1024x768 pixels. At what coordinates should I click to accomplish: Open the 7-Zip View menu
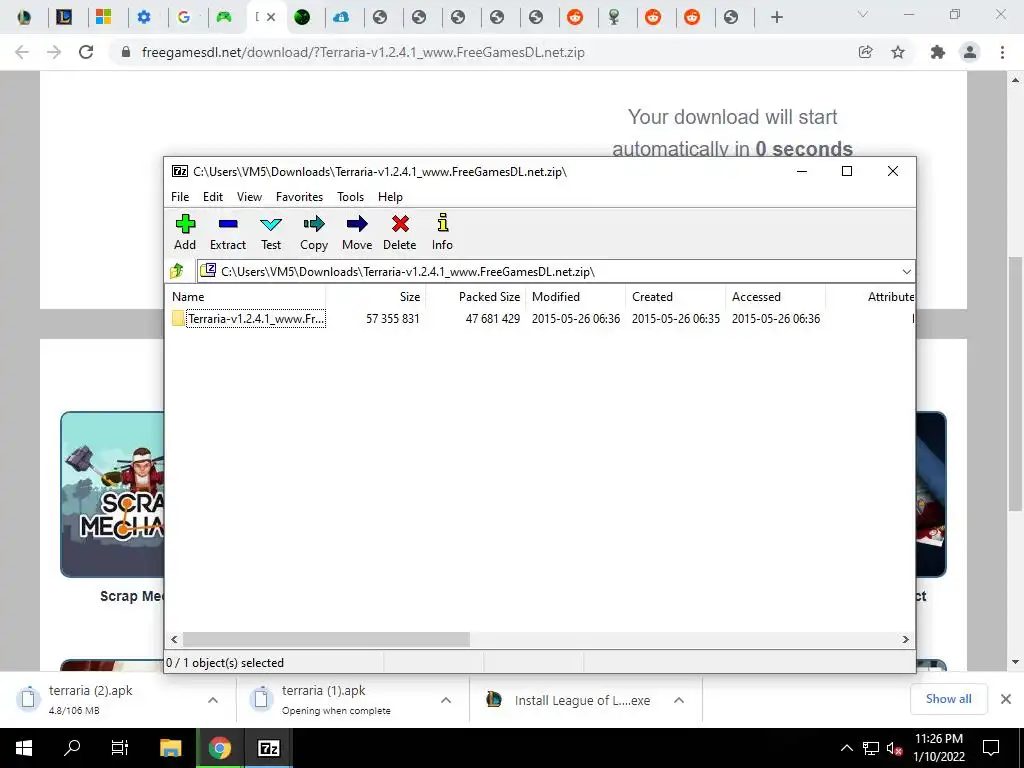click(x=249, y=197)
